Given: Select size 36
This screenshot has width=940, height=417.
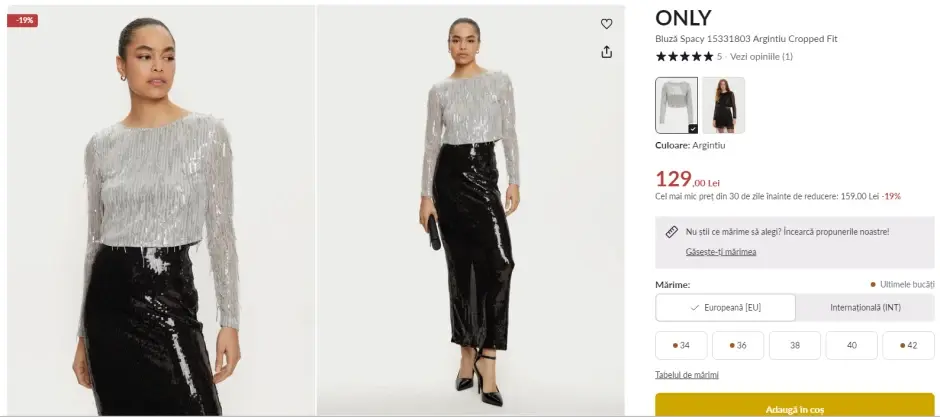Looking at the screenshot, I should (738, 345).
